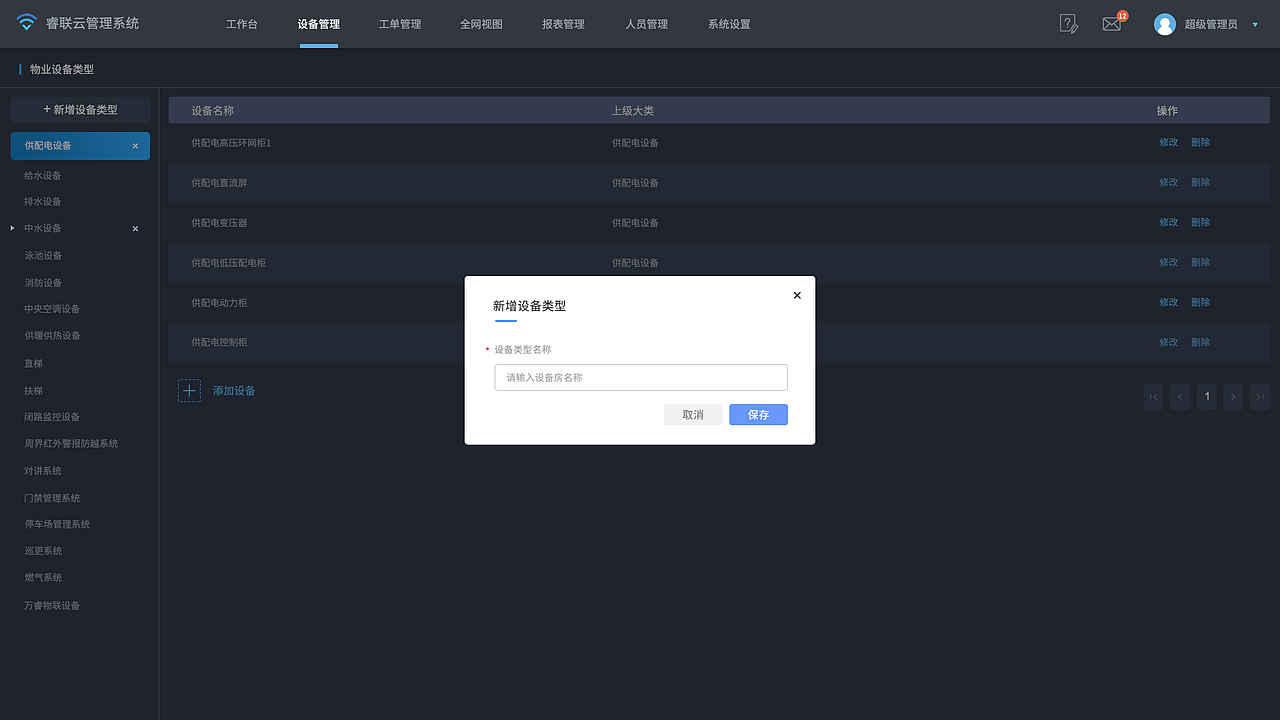This screenshot has height=720, width=1280.
Task: Click 修改 for 供配电直流屏
Action: point(1168,183)
